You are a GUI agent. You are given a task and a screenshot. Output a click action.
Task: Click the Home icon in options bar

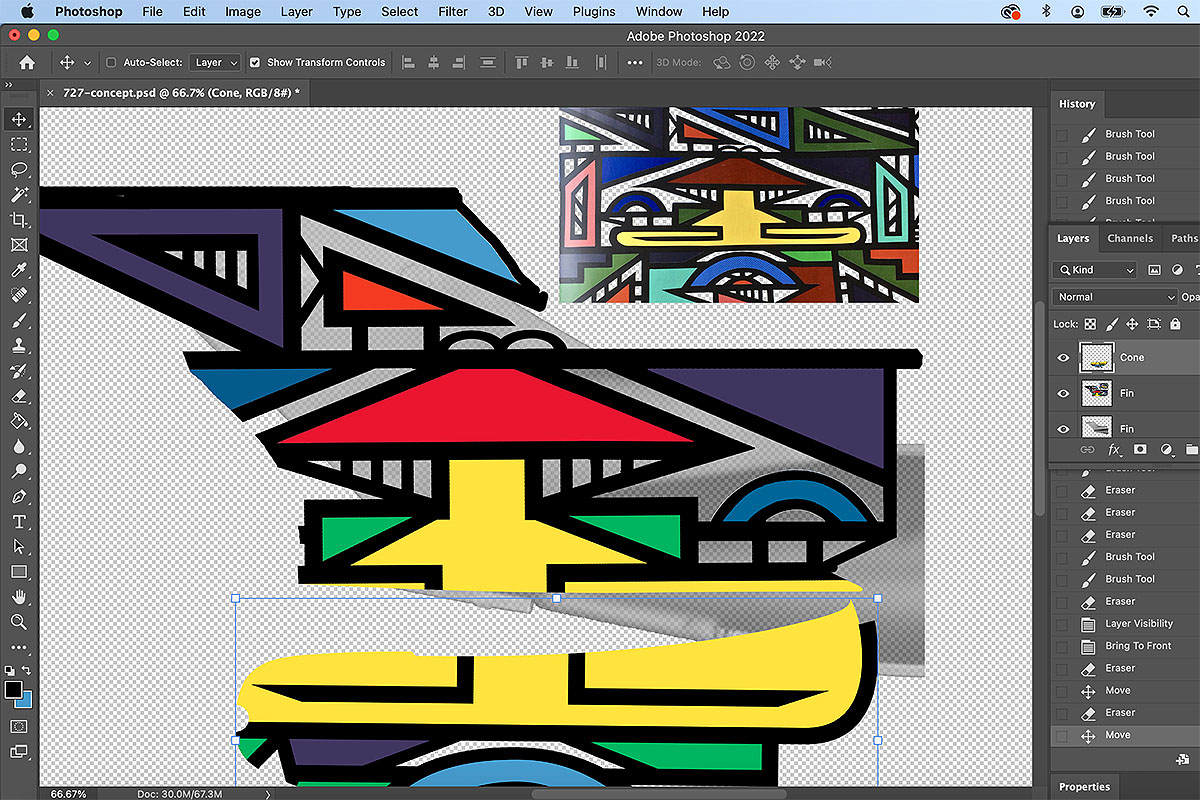coord(27,62)
